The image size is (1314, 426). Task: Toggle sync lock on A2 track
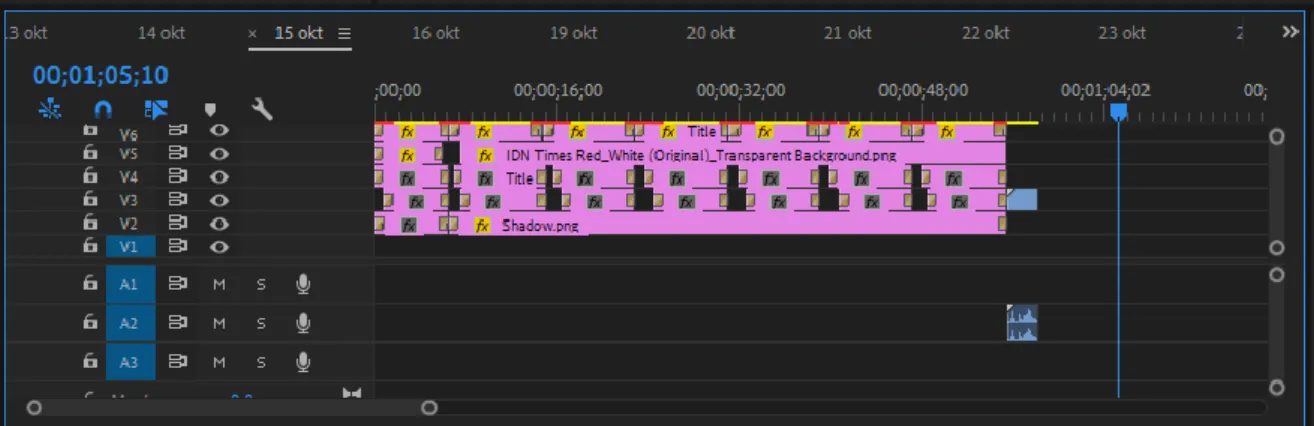pos(178,323)
